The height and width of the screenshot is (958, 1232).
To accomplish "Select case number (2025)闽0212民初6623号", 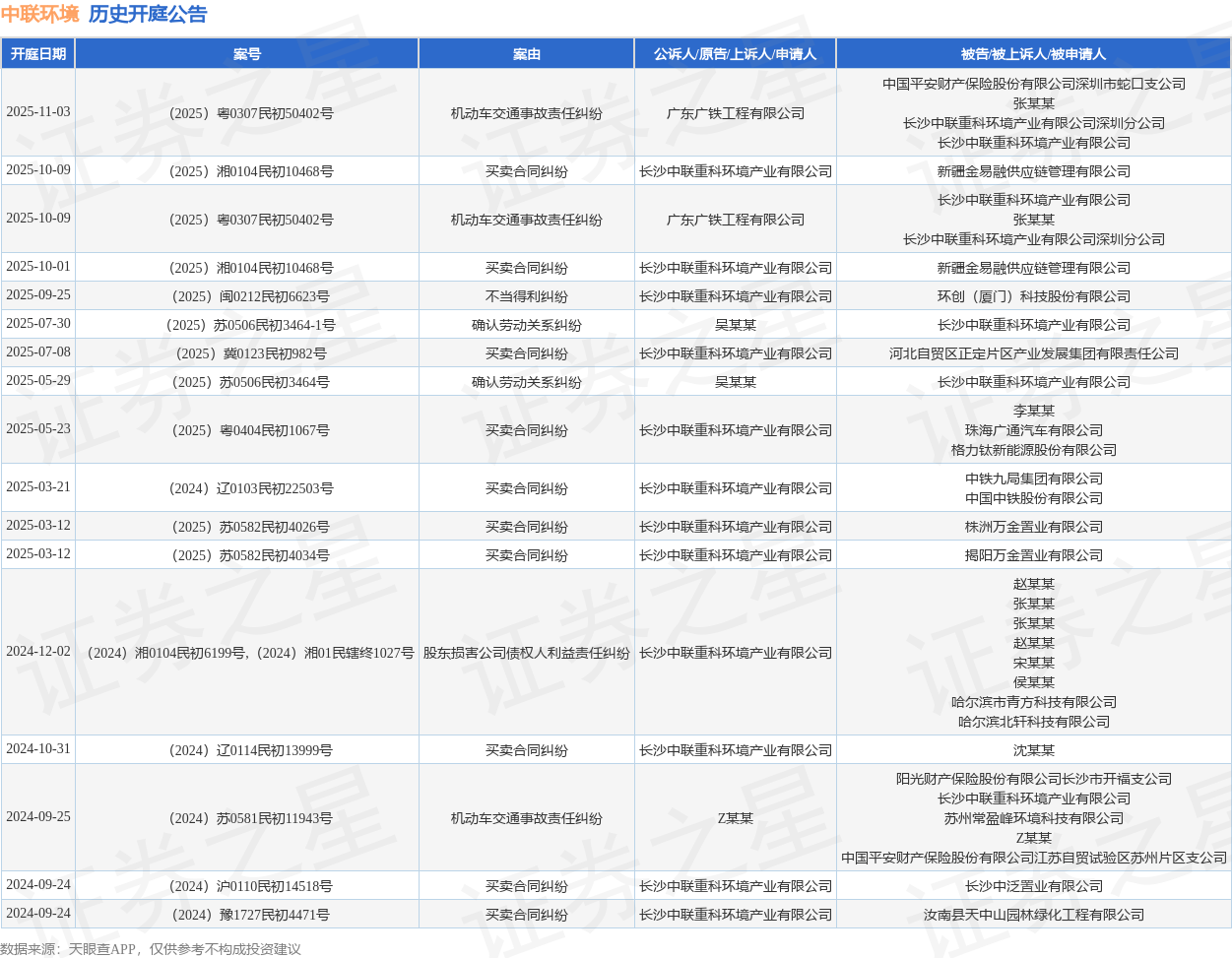I will coord(247,296).
